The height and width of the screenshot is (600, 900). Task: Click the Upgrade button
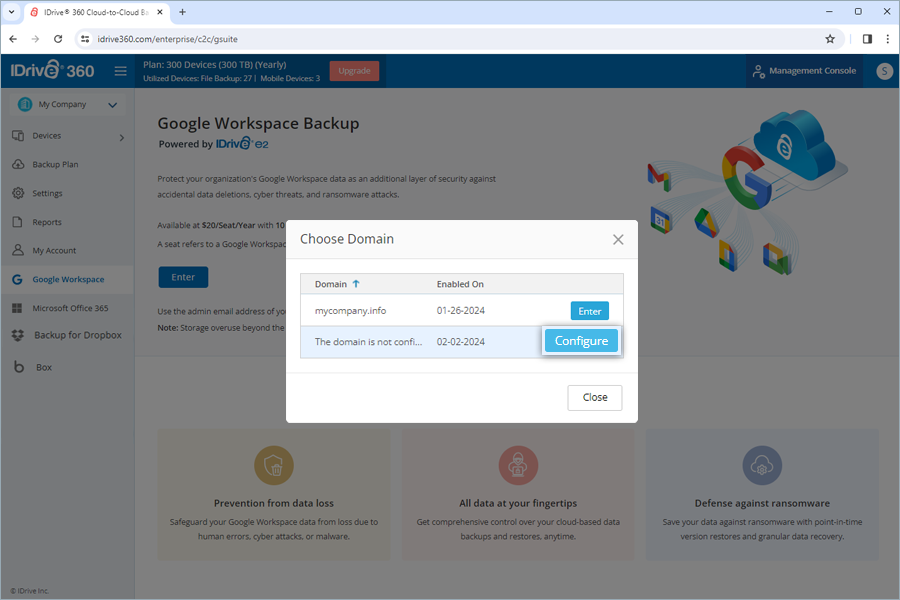click(356, 71)
